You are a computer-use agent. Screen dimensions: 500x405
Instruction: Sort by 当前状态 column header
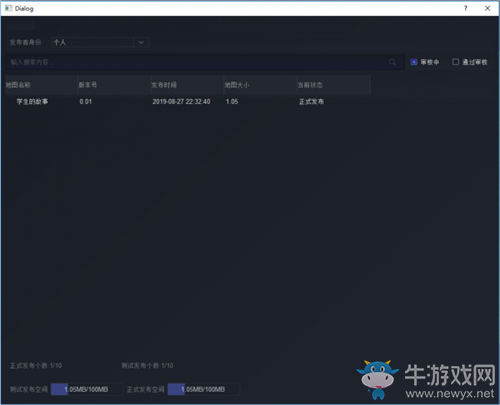334,85
